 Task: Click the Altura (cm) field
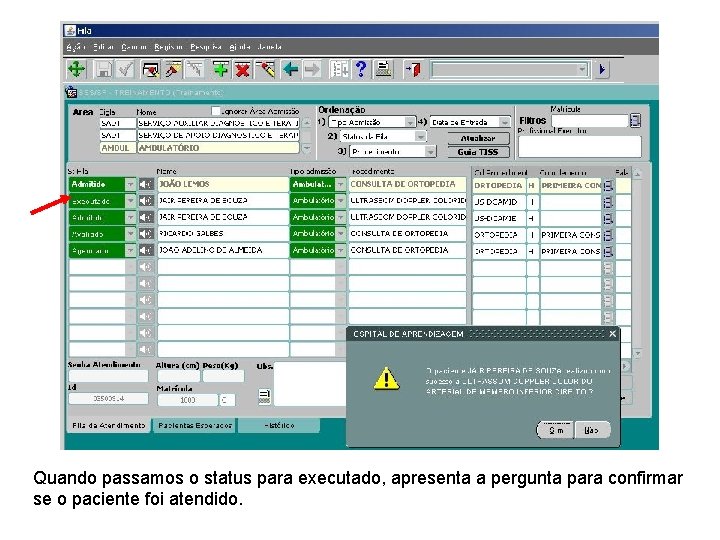click(x=178, y=376)
